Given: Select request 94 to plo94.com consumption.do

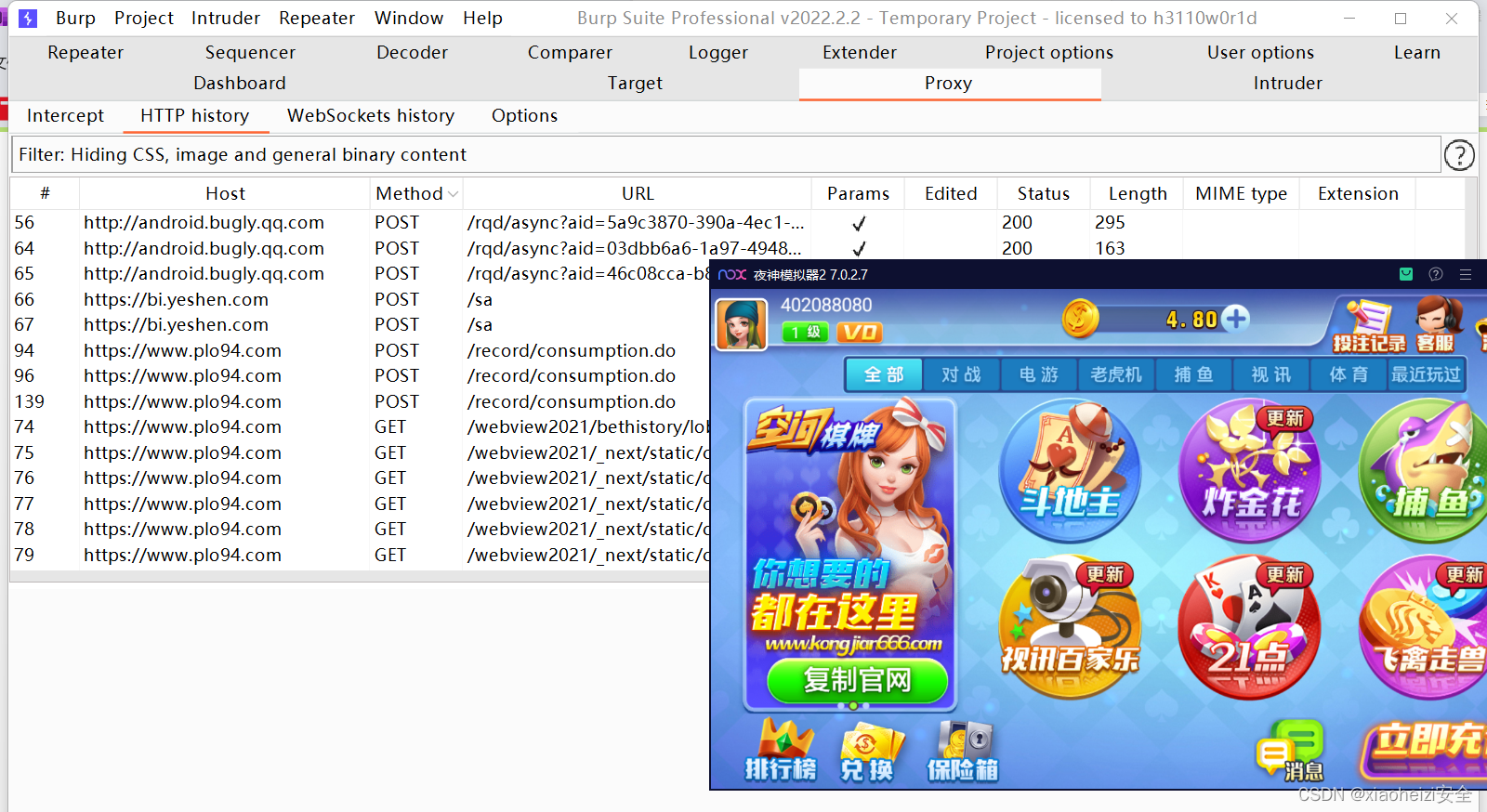Looking at the screenshot, I should [x=361, y=351].
